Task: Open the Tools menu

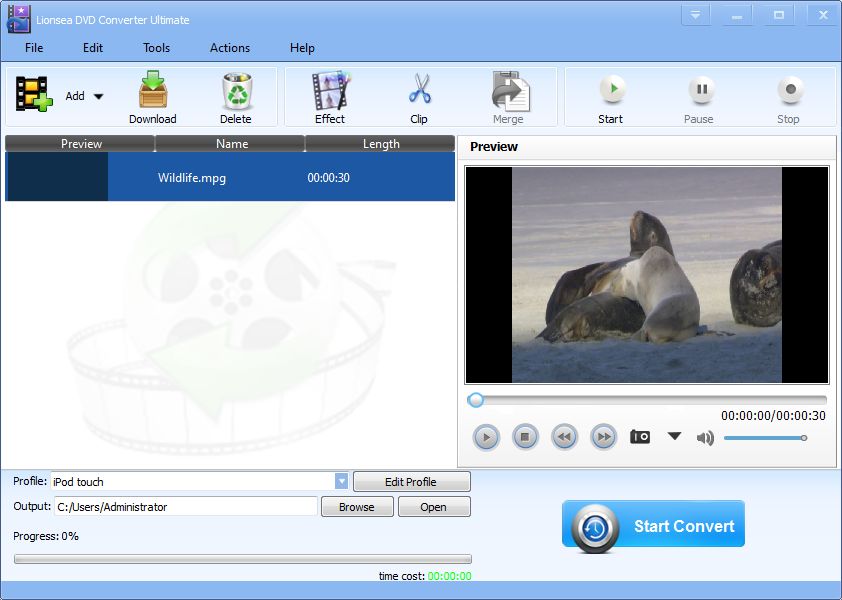Action: 156,48
